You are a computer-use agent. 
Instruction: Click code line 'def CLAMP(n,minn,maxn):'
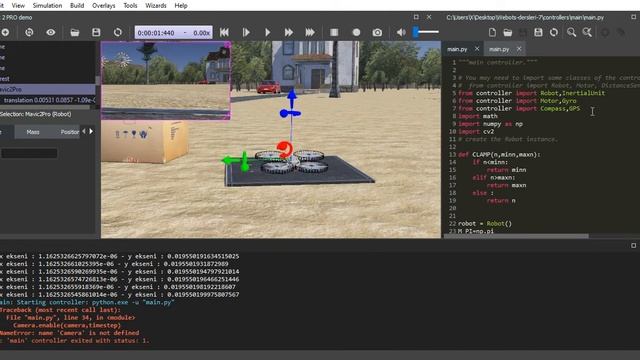point(499,155)
